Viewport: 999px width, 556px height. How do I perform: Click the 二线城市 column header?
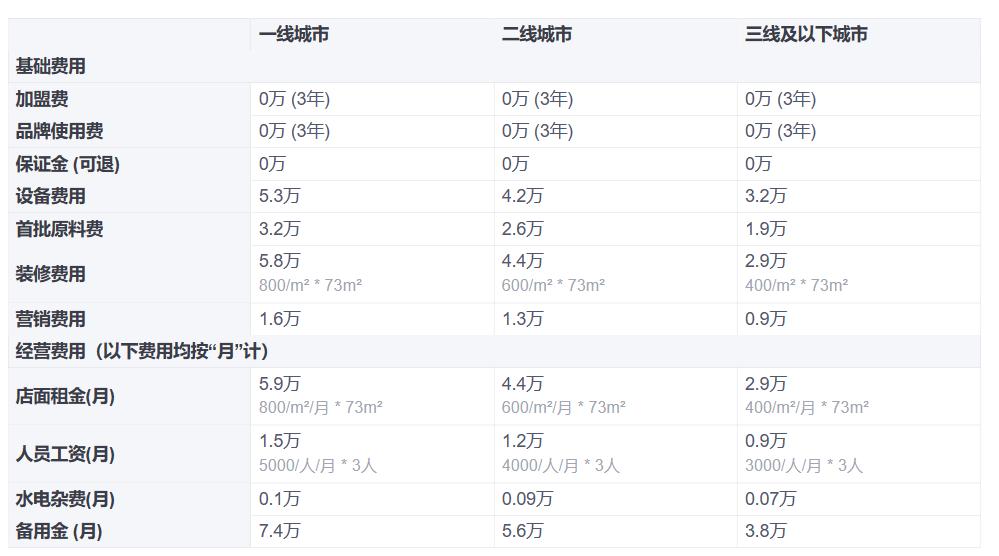(536, 34)
